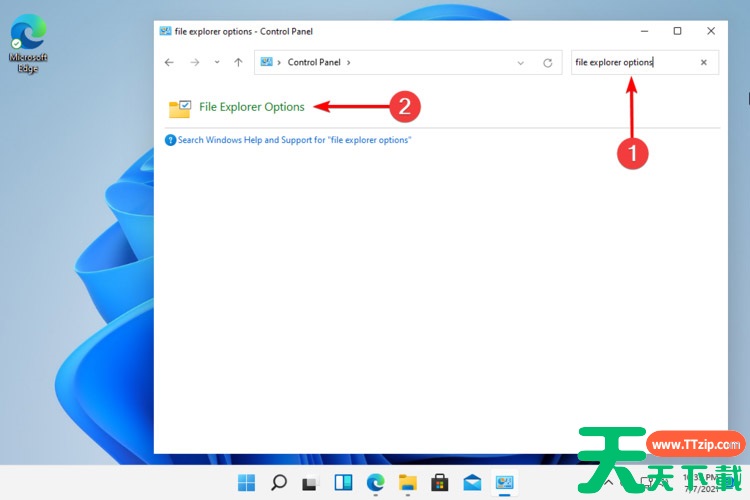Click the address bar Control Panel icon
This screenshot has width=750, height=500.
266,62
